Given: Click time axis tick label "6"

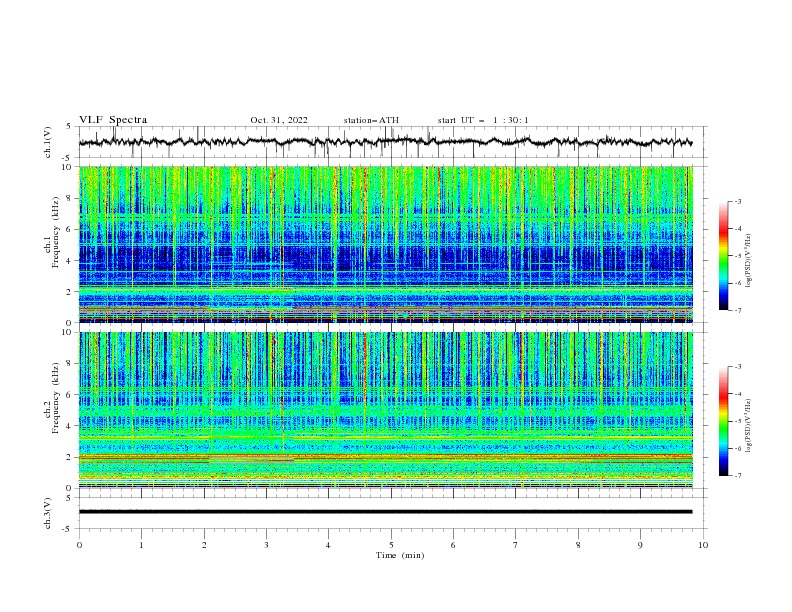Looking at the screenshot, I should tap(453, 545).
